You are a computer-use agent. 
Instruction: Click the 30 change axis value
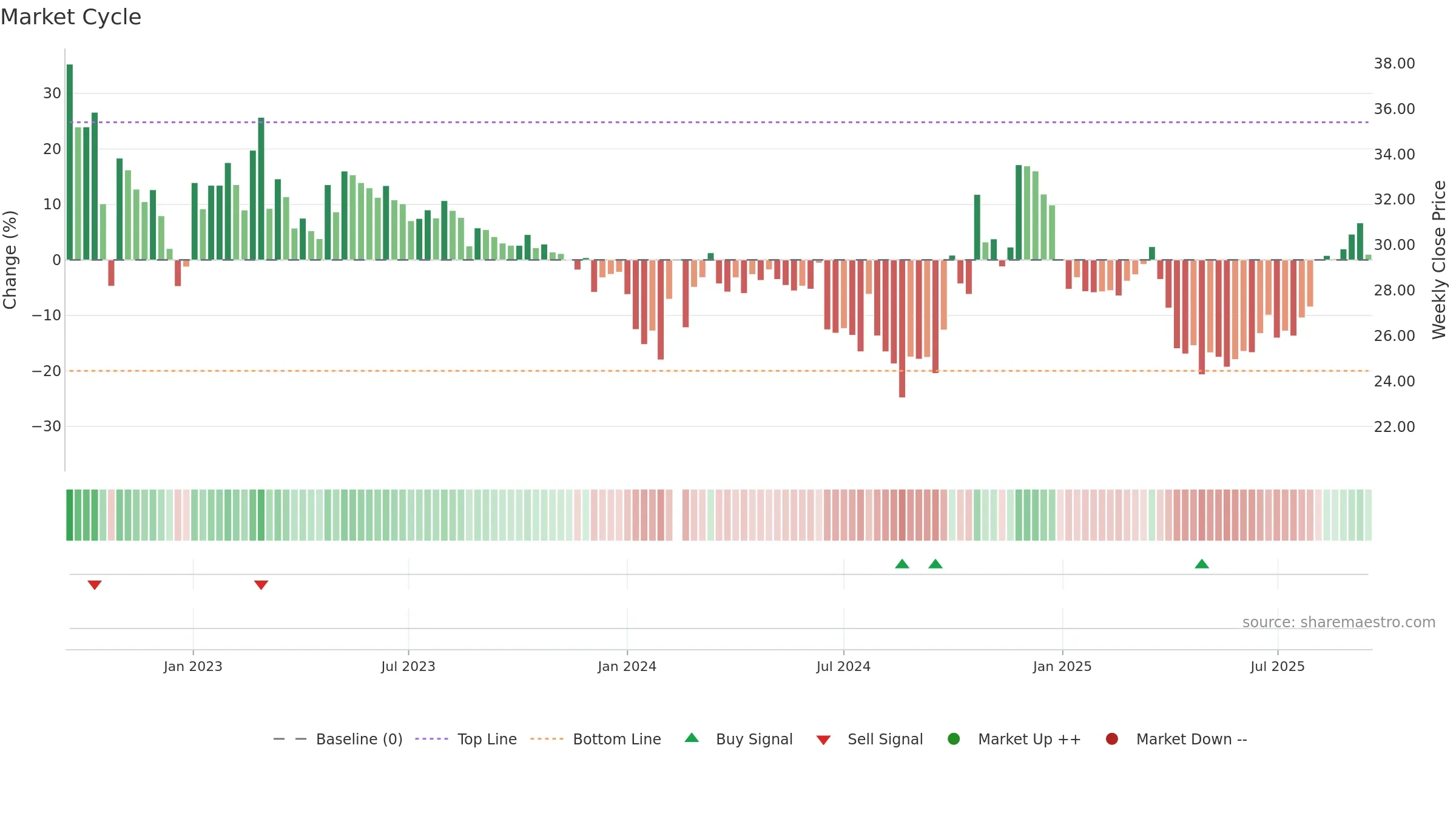pos(52,93)
